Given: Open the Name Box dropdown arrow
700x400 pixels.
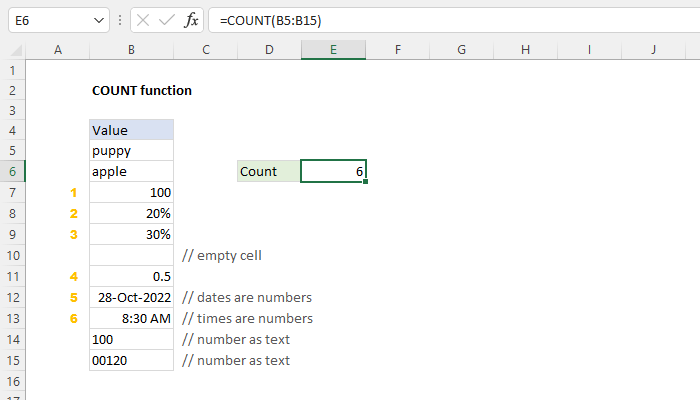Looking at the screenshot, I should (x=99, y=21).
